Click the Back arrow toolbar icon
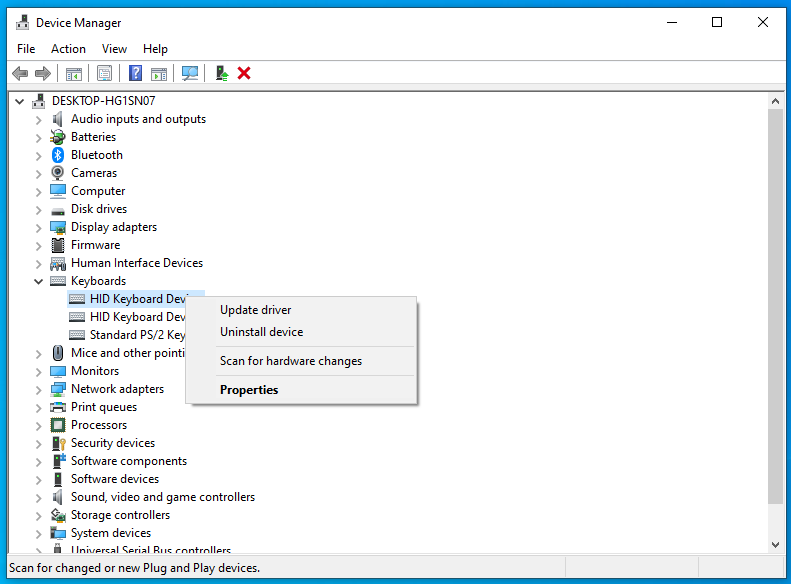Viewport: 791px width, 584px height. 20,74
